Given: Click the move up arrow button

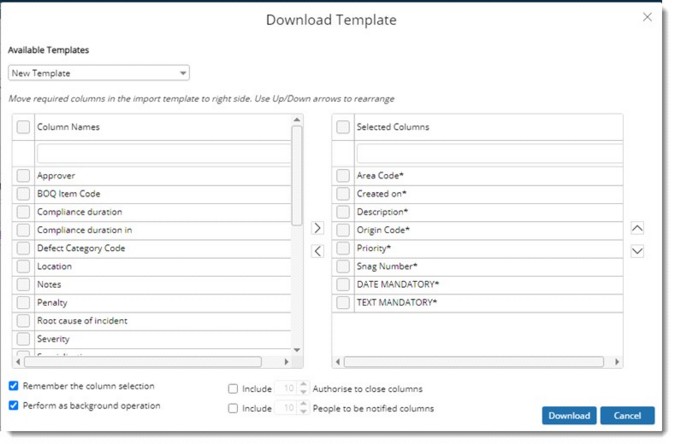Looking at the screenshot, I should pos(638,228).
